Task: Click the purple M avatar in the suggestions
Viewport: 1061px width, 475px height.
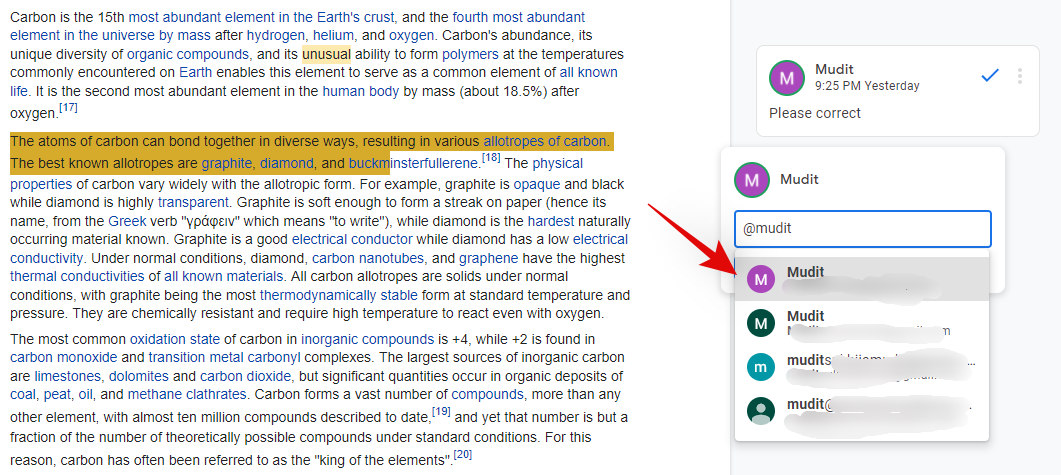Action: click(761, 280)
